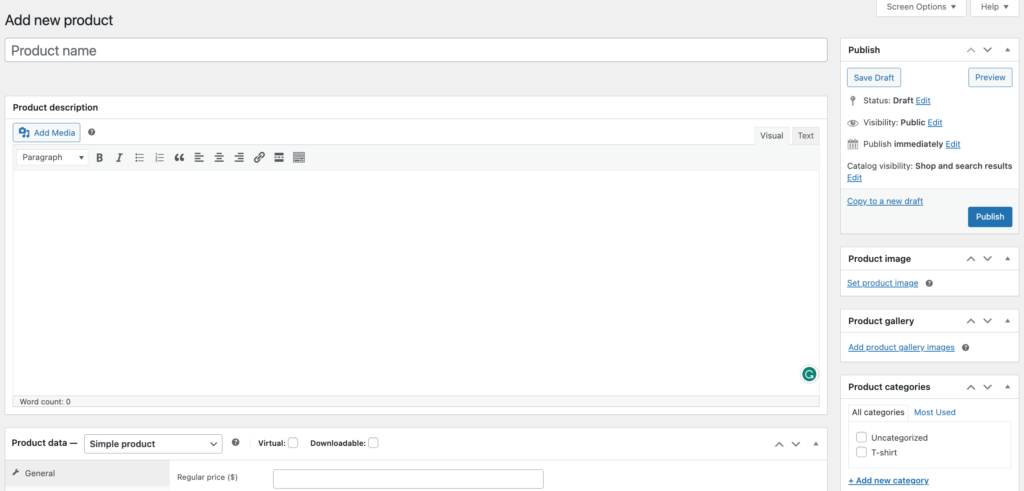Collapse the Product data panel
The width and height of the screenshot is (1024, 491).
click(x=815, y=444)
